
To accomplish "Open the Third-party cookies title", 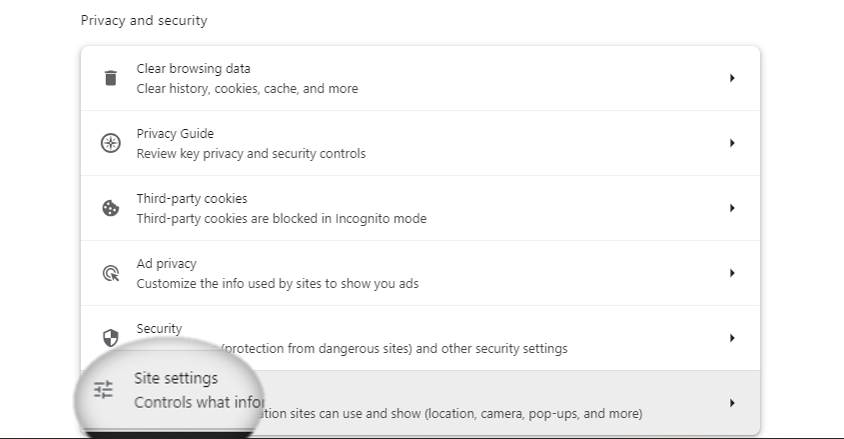I will [x=192, y=199].
